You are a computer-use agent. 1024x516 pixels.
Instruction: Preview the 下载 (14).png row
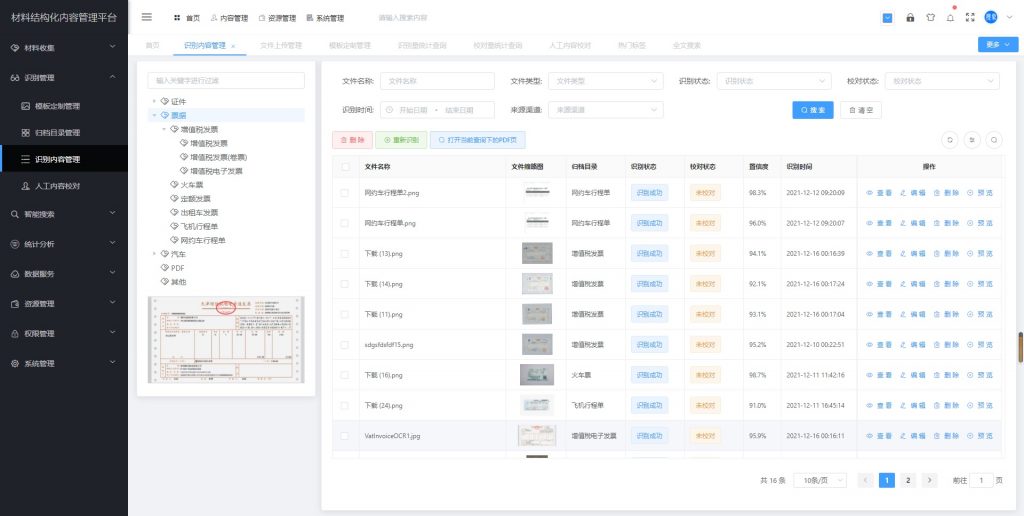pos(980,283)
